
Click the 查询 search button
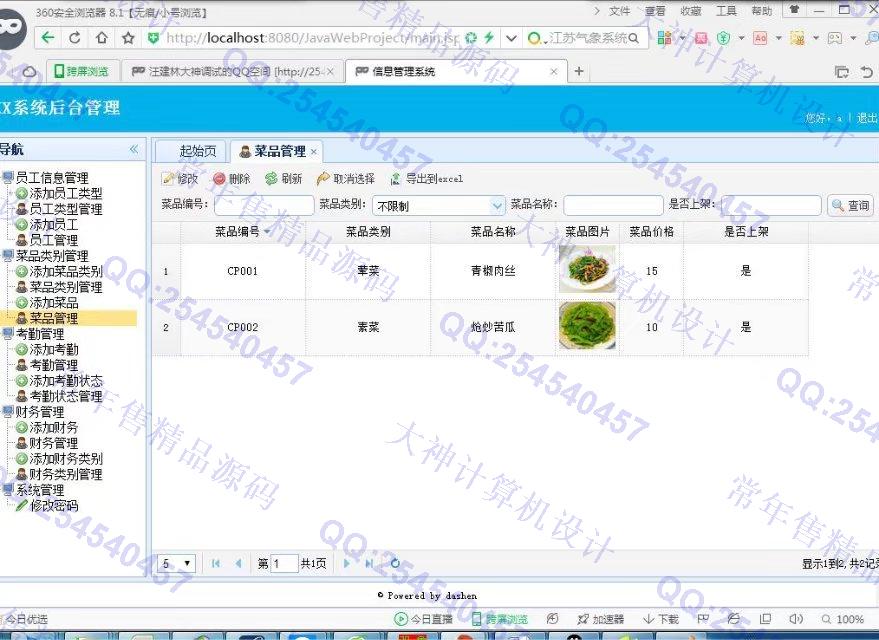[x=850, y=205]
